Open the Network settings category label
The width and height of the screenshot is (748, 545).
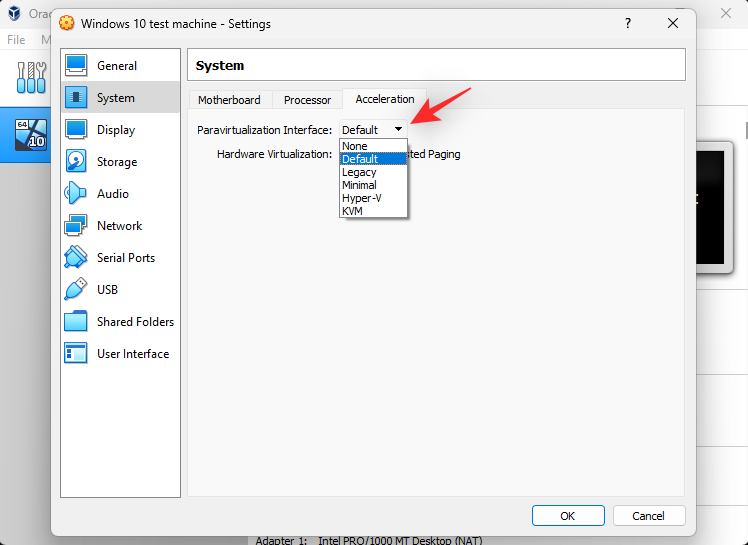coord(119,226)
